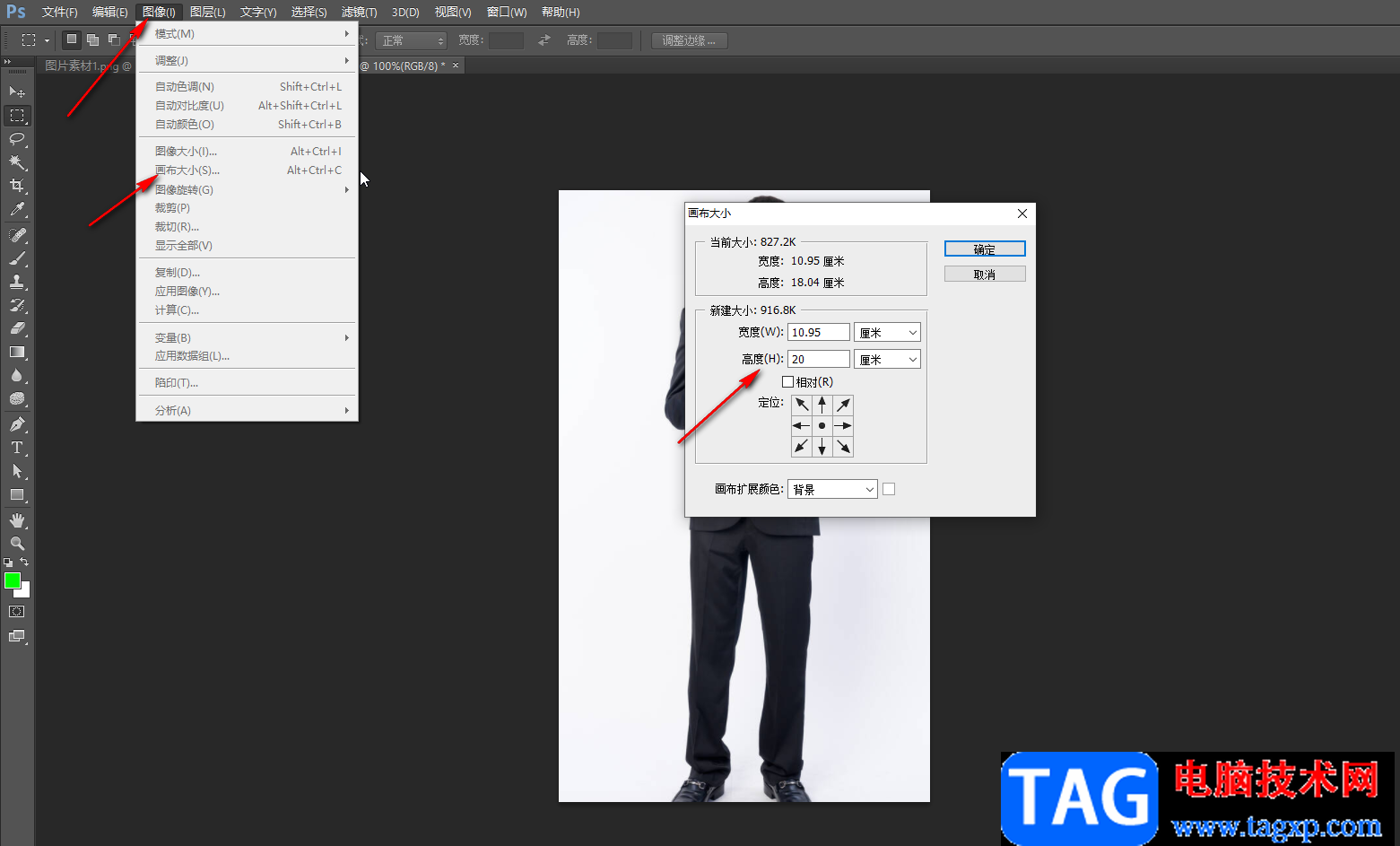Select the Rectangle shape tool
Image resolution: width=1400 pixels, height=846 pixels.
(x=17, y=494)
